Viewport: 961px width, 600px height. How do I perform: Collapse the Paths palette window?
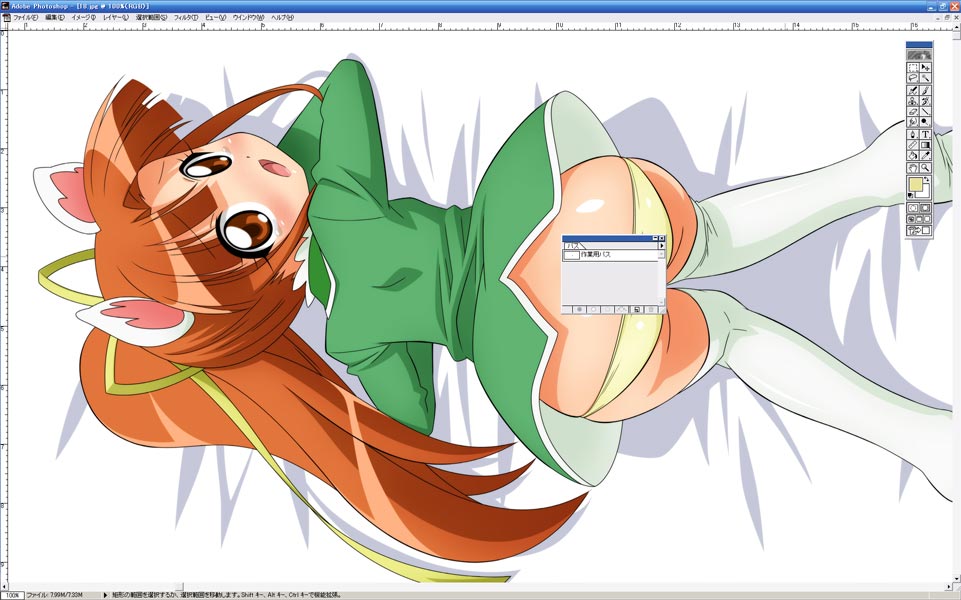655,238
